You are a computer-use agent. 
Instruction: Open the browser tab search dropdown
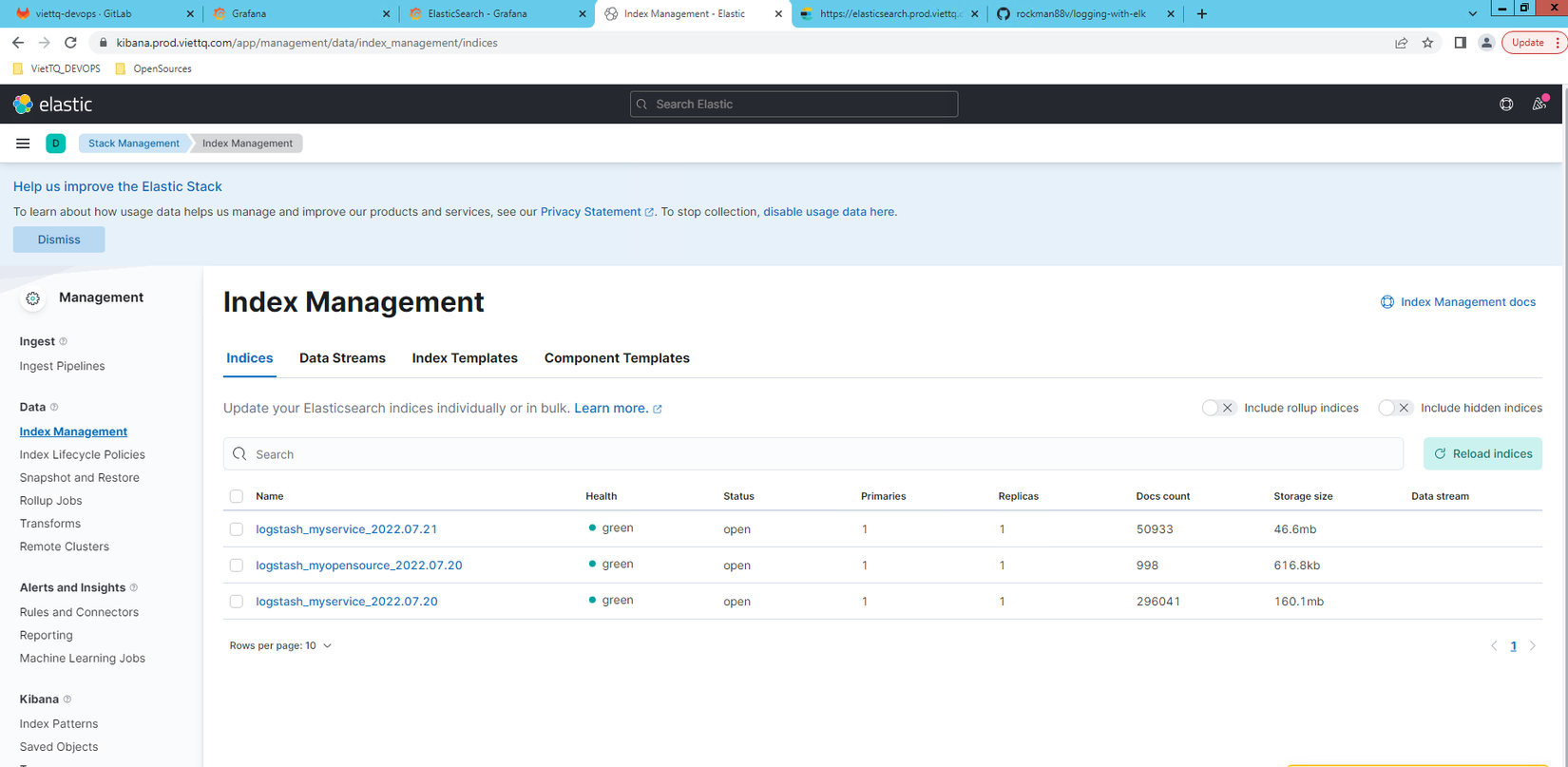point(1472,13)
